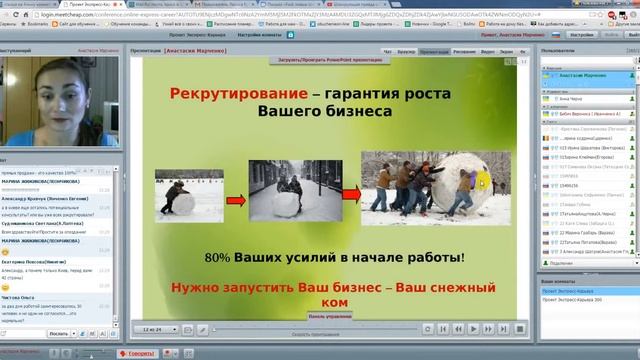
Task: Click the users search field
Action: coord(587,60)
